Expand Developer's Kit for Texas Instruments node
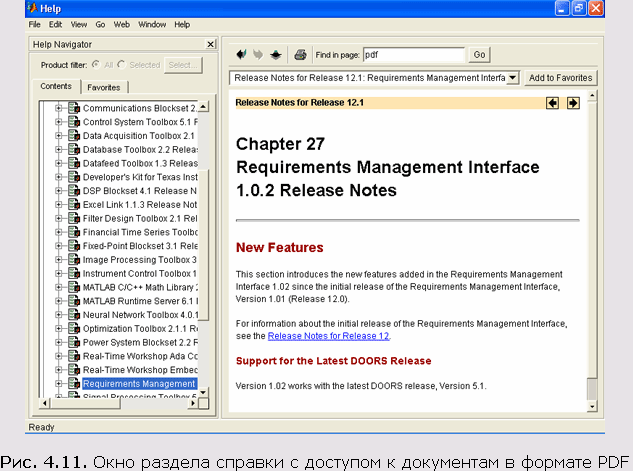 pos(59,177)
